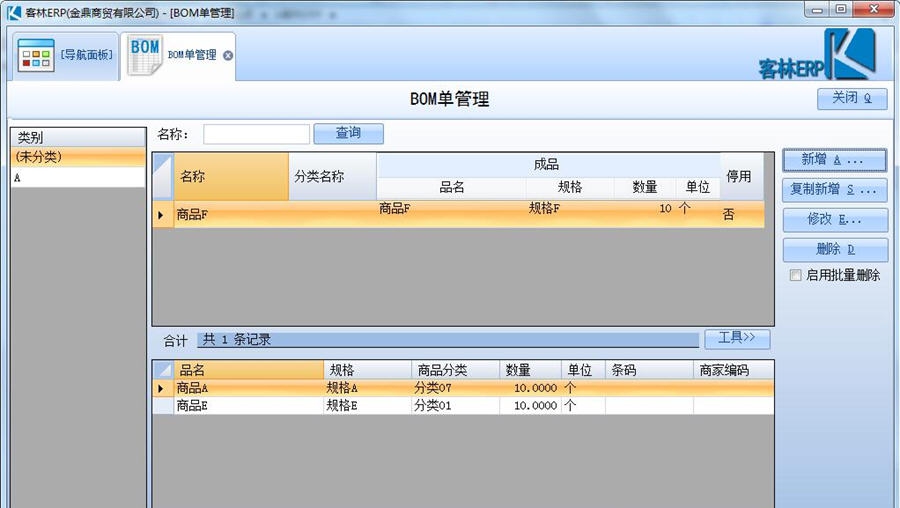Click the 商品分类 column header

pos(455,370)
